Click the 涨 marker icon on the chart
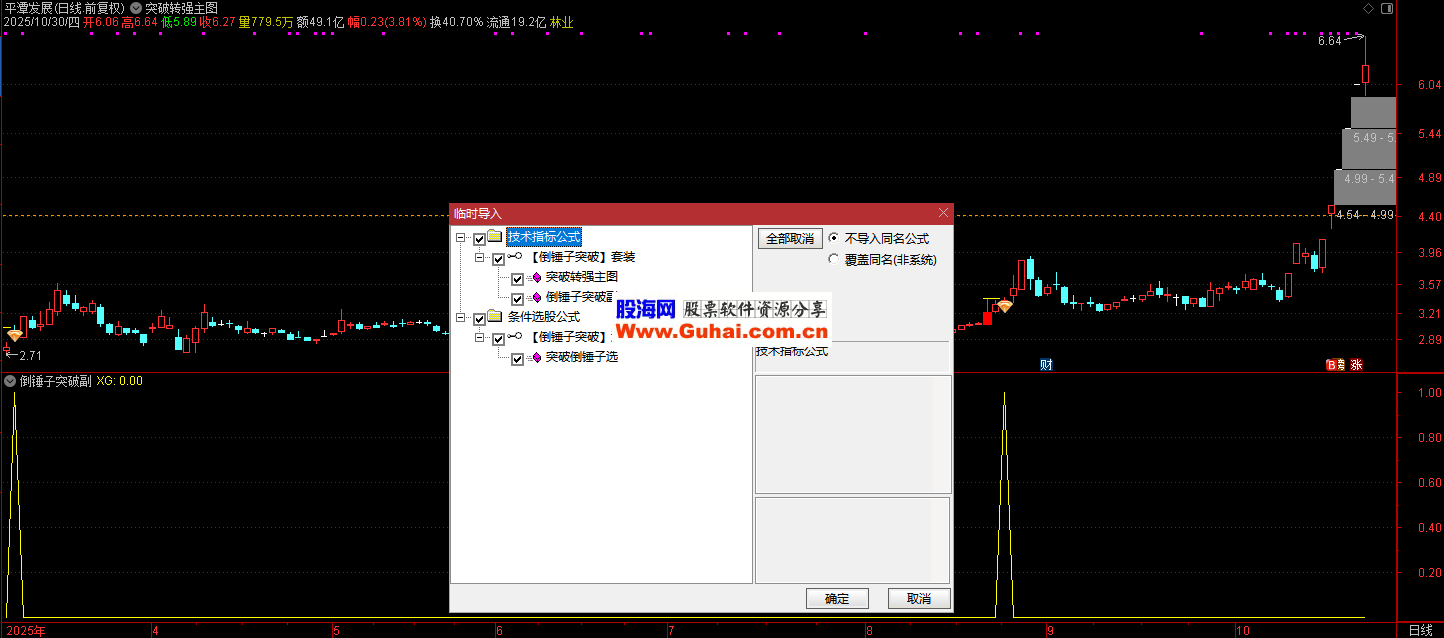This screenshot has height=638, width=1444. 1357,365
